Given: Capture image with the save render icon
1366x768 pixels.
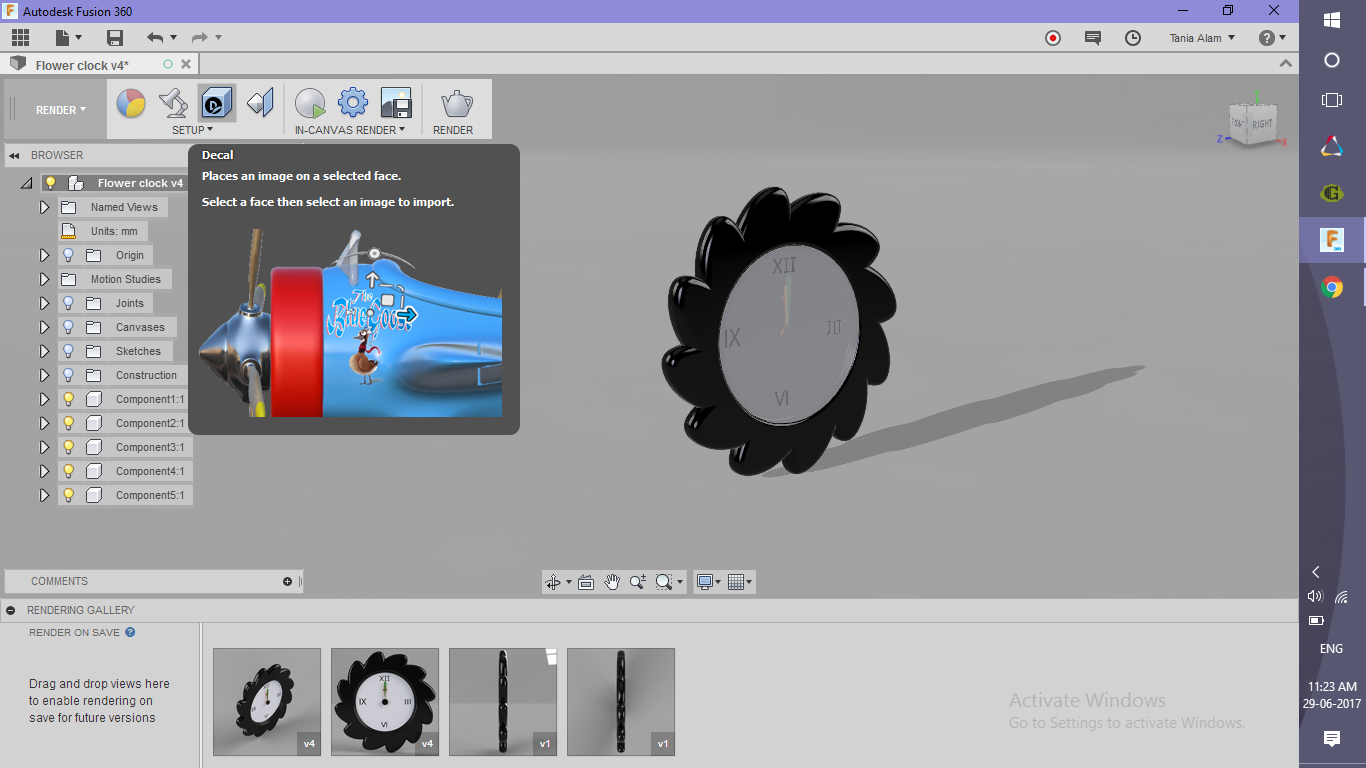Looking at the screenshot, I should point(396,103).
